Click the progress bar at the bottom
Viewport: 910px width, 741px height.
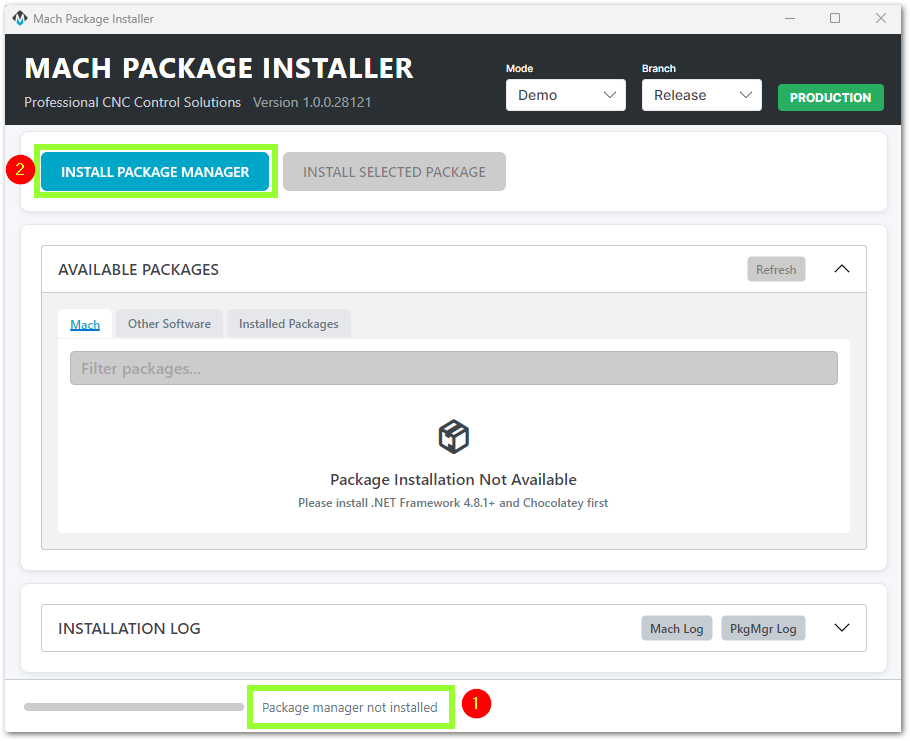pyautogui.click(x=134, y=707)
